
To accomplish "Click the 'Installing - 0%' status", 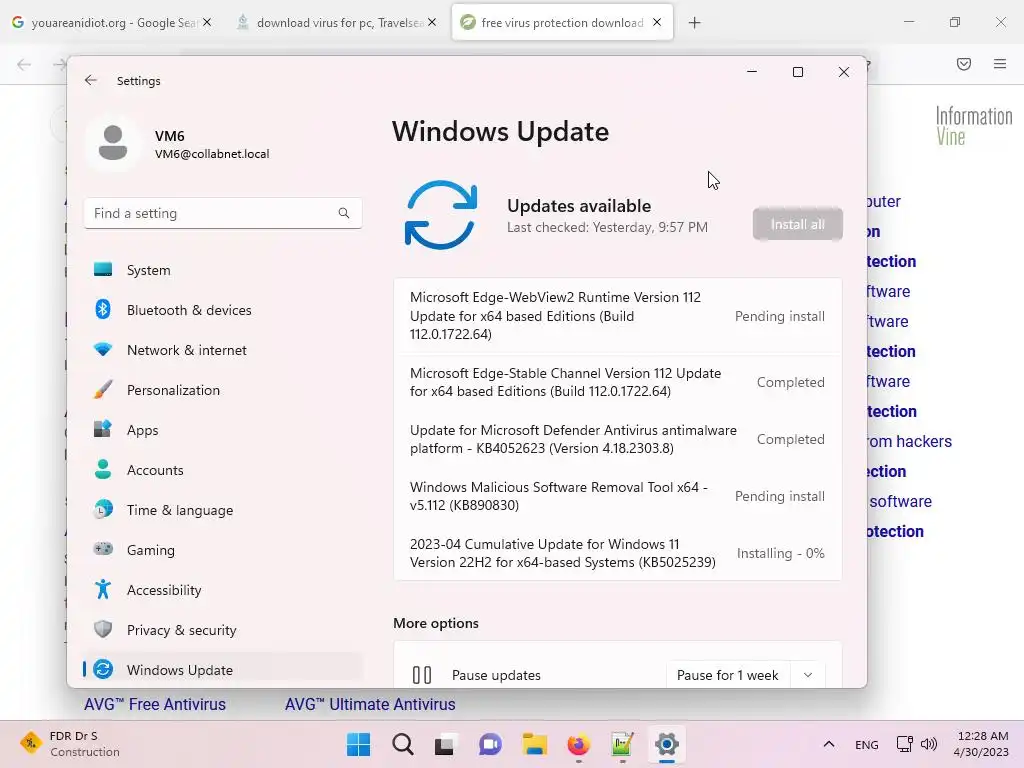I will pyautogui.click(x=780, y=553).
